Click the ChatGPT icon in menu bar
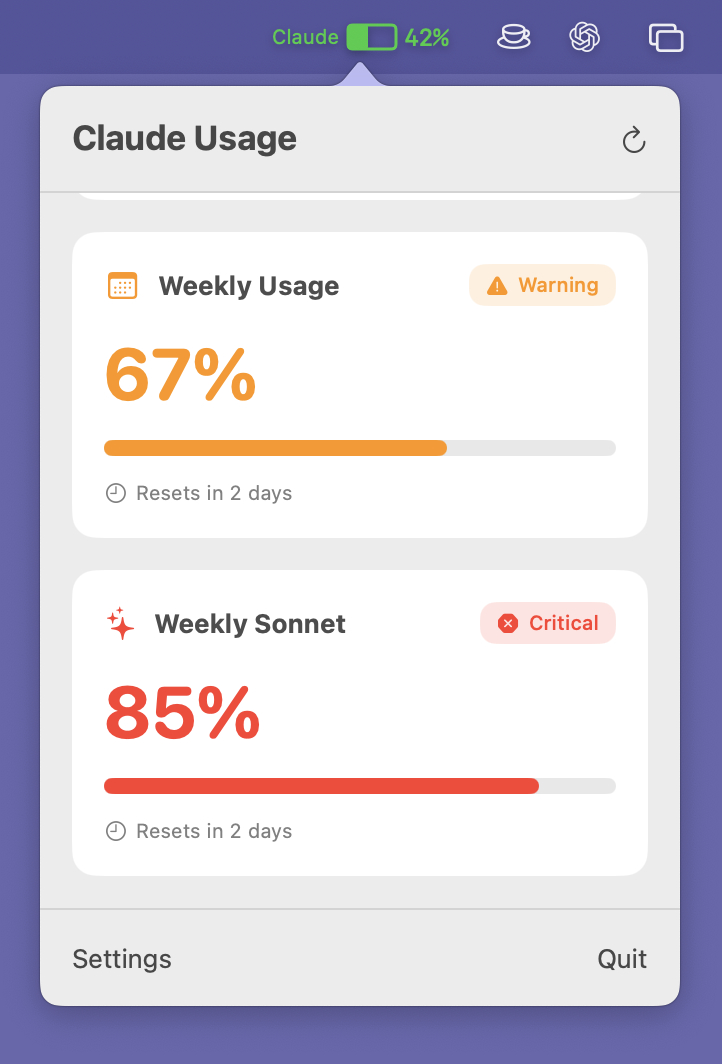Viewport: 722px width, 1064px height. pos(584,38)
